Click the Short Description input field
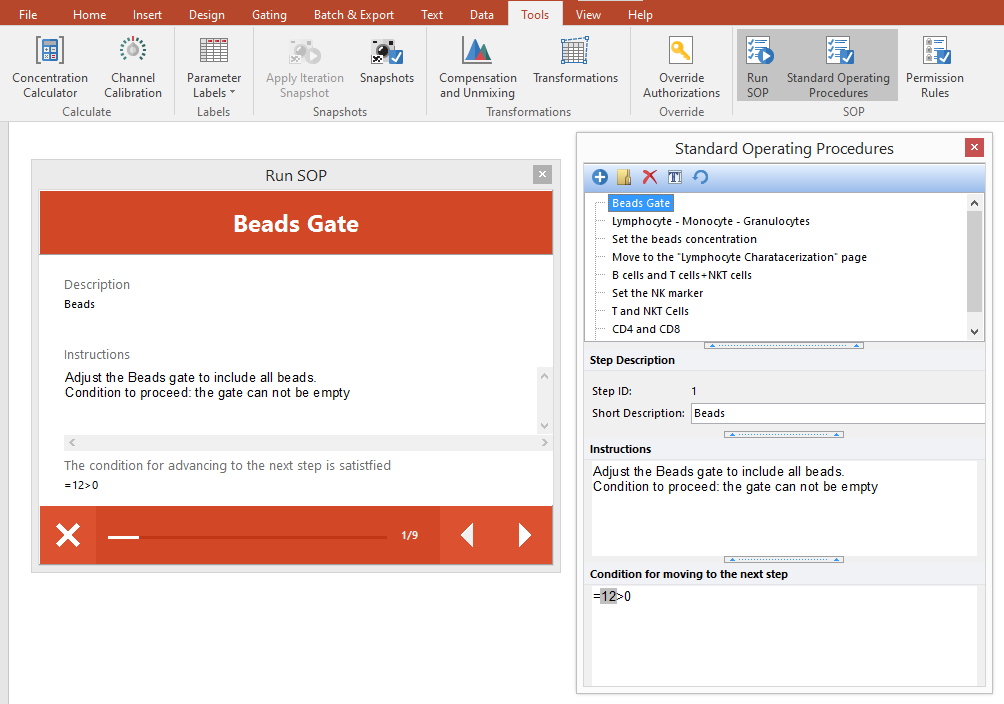This screenshot has height=704, width=1004. click(838, 413)
